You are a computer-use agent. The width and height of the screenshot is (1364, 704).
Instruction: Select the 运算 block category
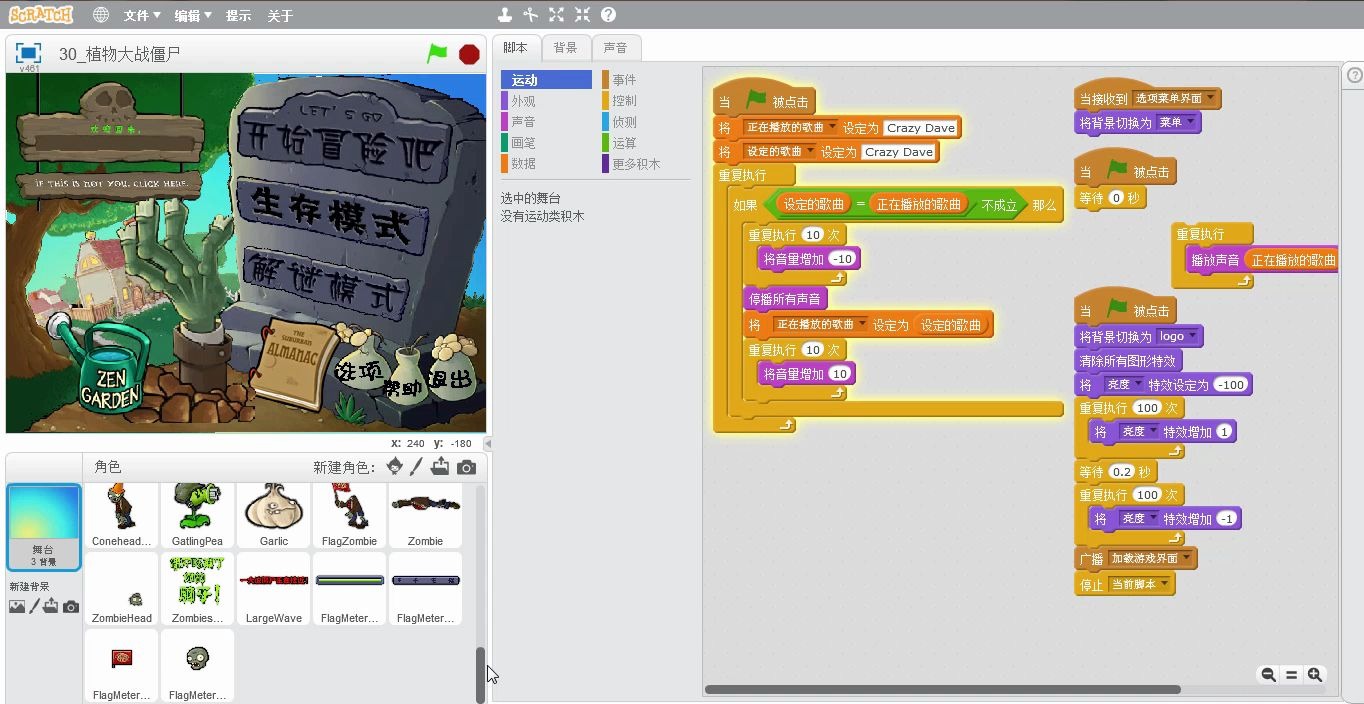click(646, 143)
